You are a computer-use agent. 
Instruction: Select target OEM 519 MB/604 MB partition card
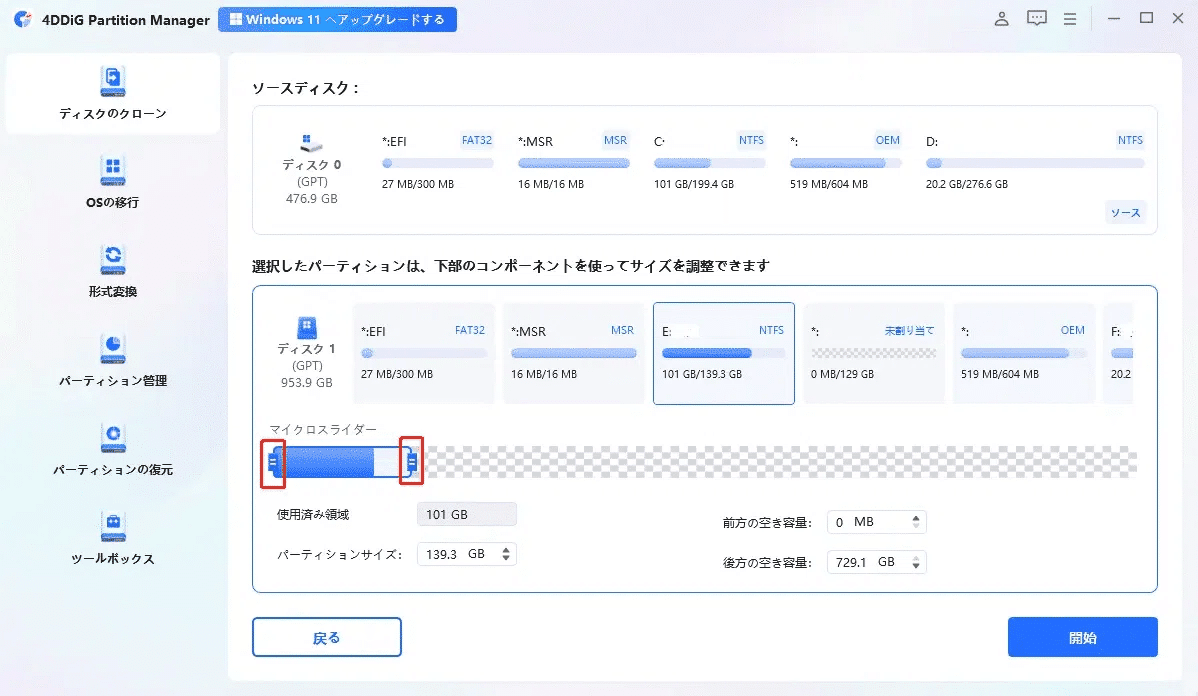point(1023,353)
